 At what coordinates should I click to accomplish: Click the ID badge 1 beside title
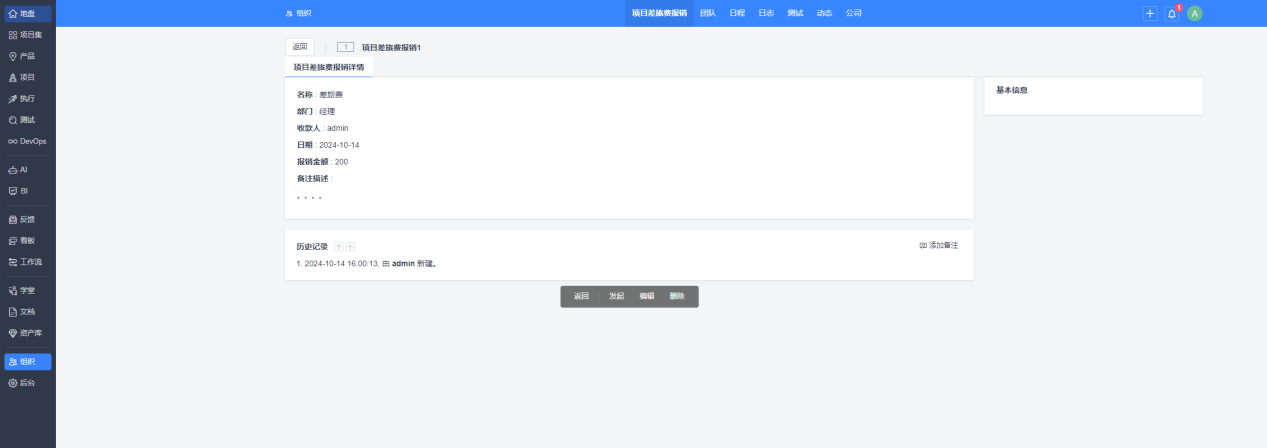[346, 47]
